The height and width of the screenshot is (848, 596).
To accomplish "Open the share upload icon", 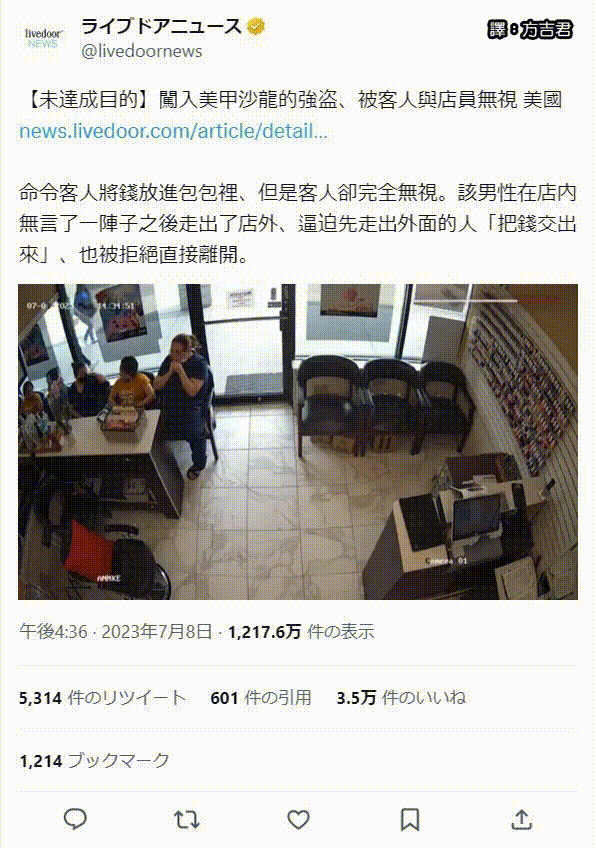I will point(521,819).
